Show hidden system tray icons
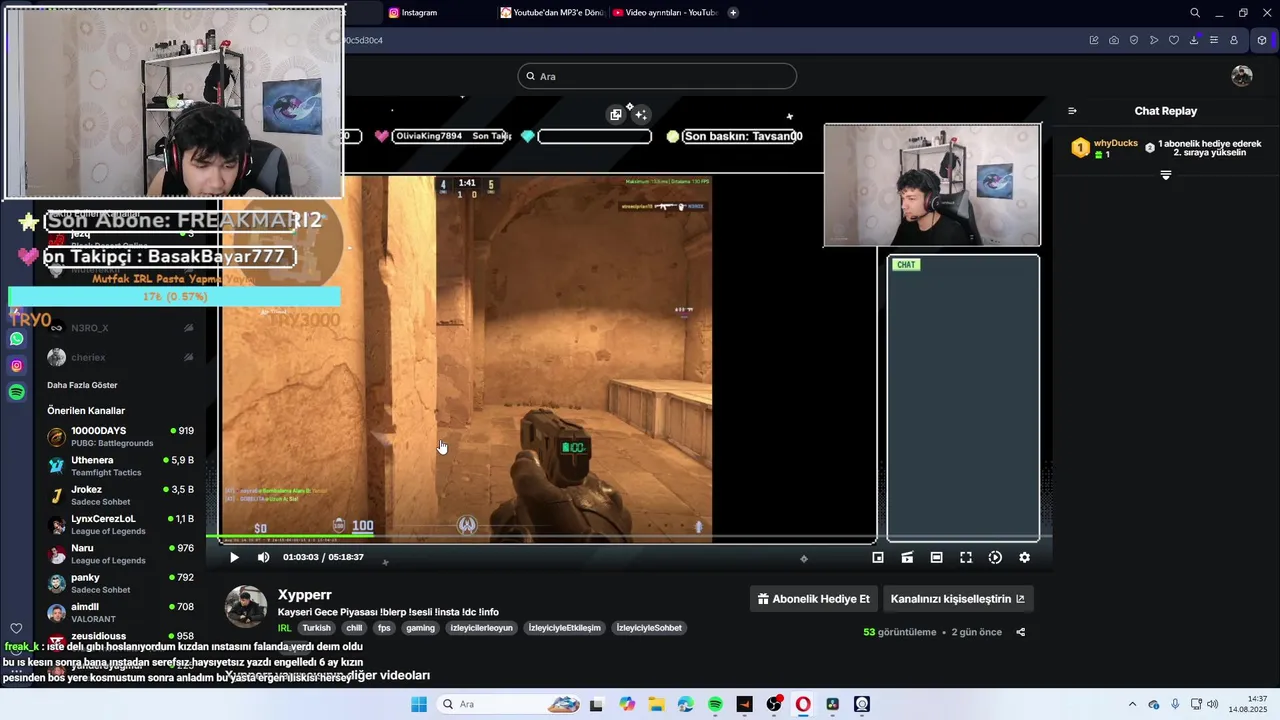Screen dimensions: 1280x720 pos(1132,704)
